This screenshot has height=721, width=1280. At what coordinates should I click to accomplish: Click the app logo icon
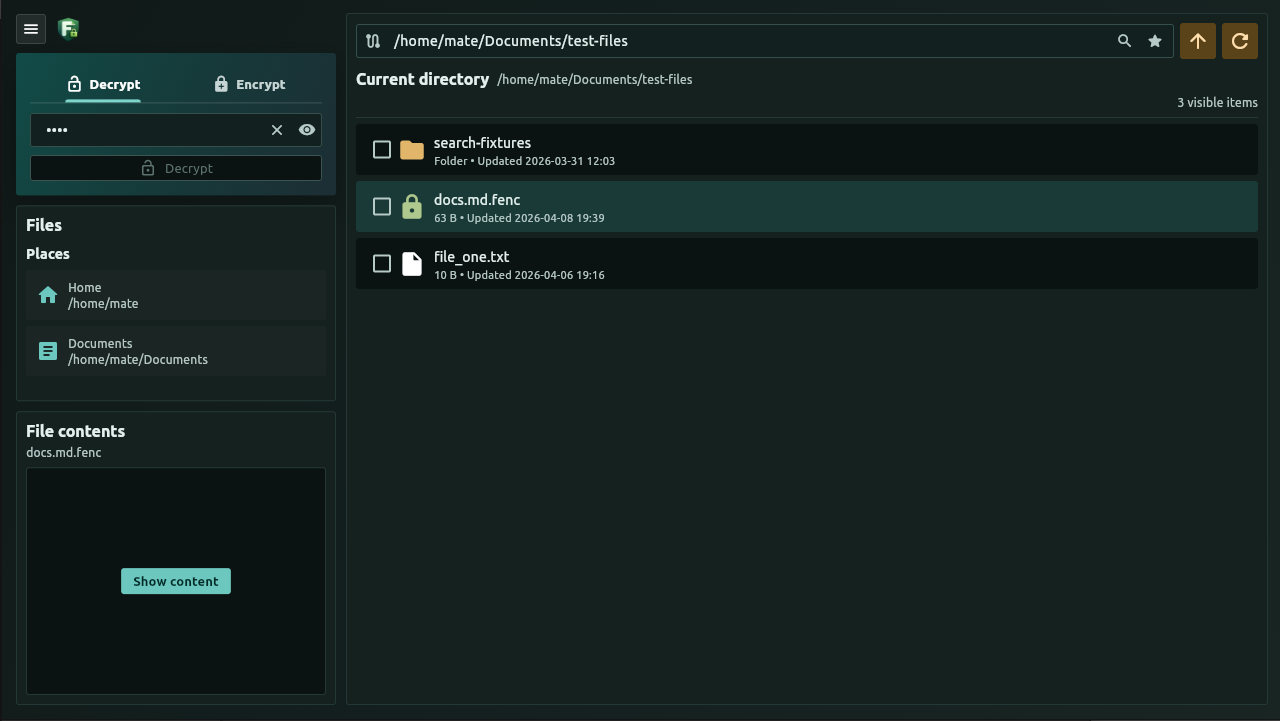pyautogui.click(x=68, y=29)
